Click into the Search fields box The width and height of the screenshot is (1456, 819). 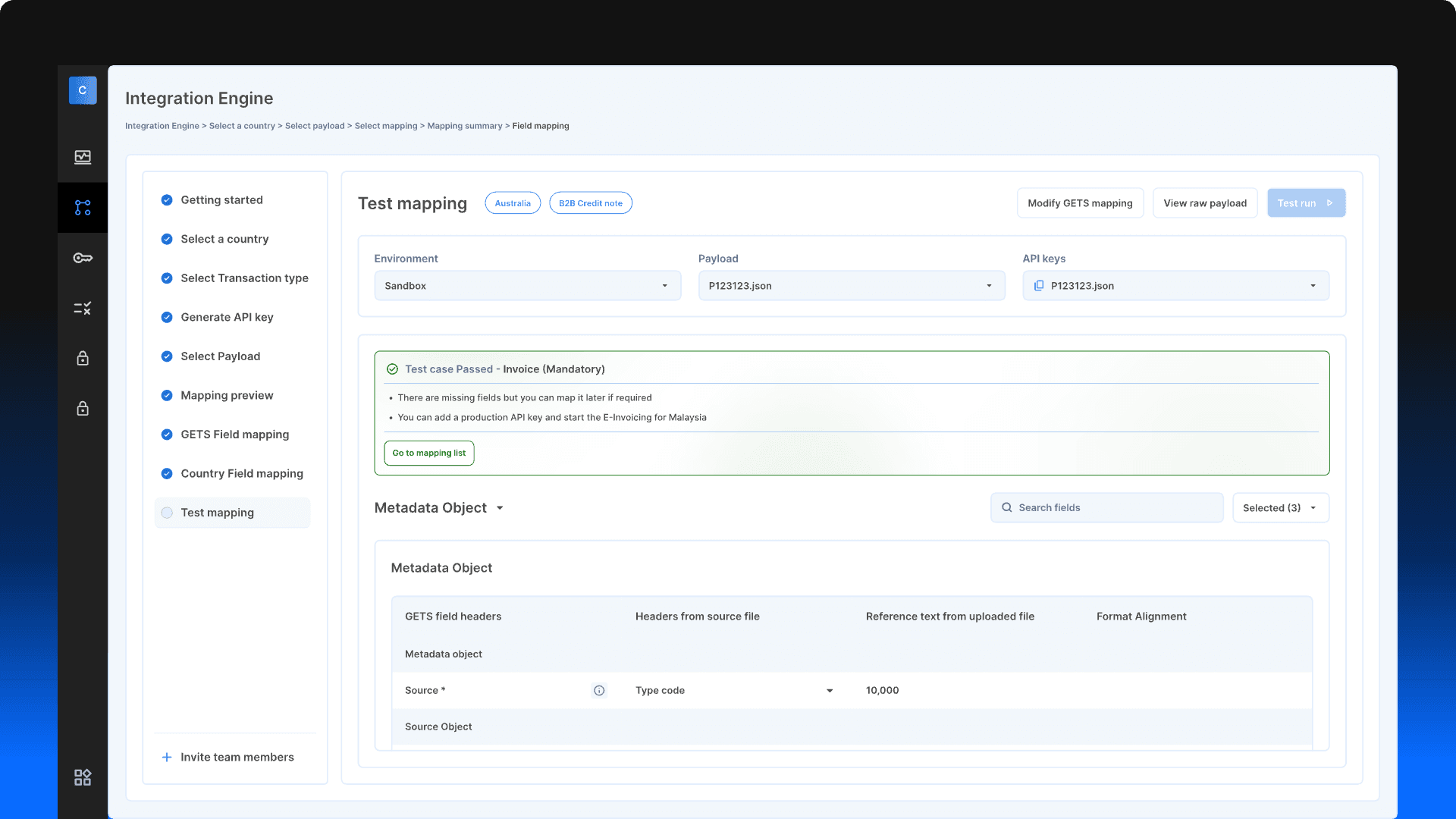[x=1107, y=508]
